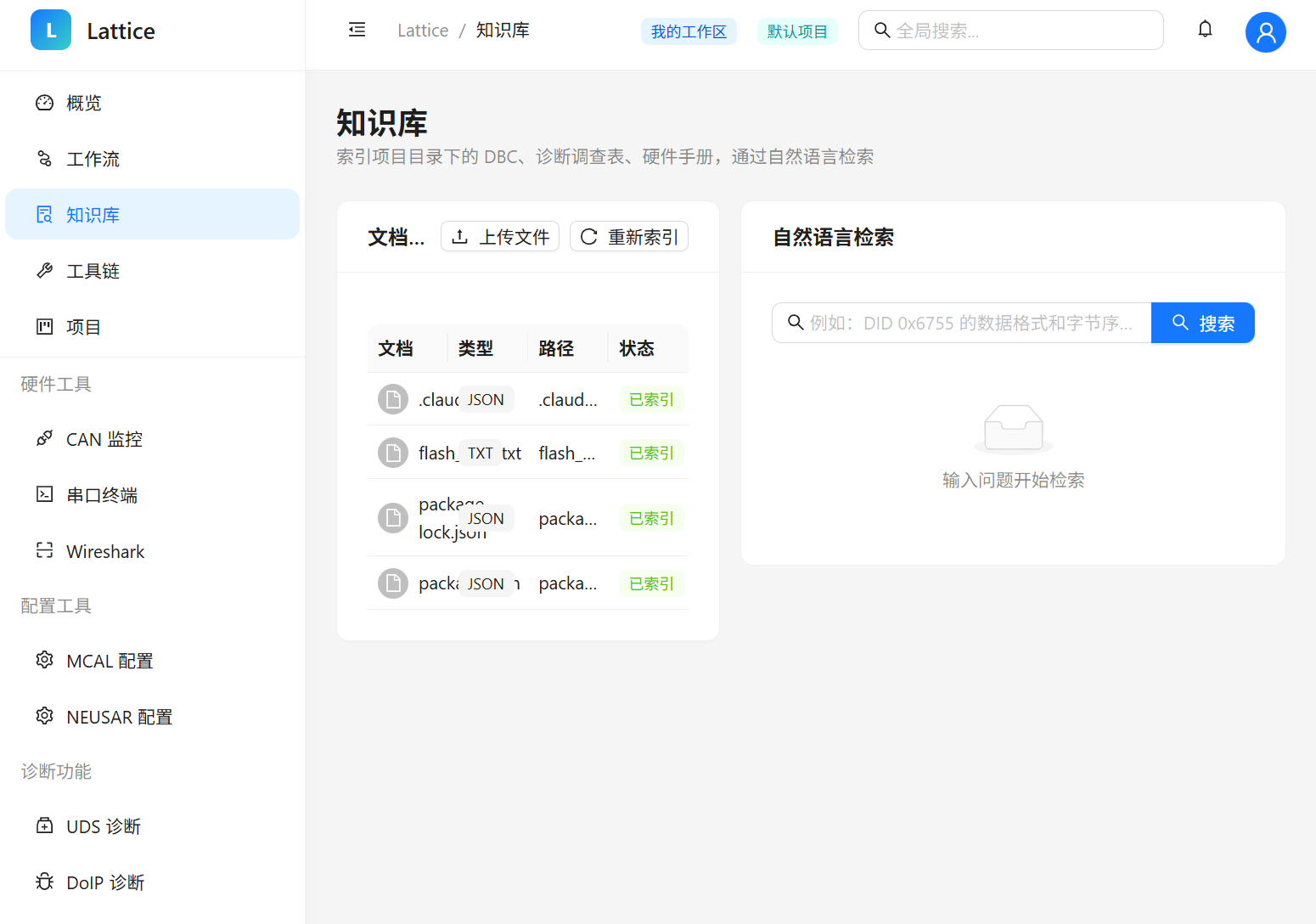Click the Lattice logo icon
The image size is (1316, 924).
click(51, 31)
